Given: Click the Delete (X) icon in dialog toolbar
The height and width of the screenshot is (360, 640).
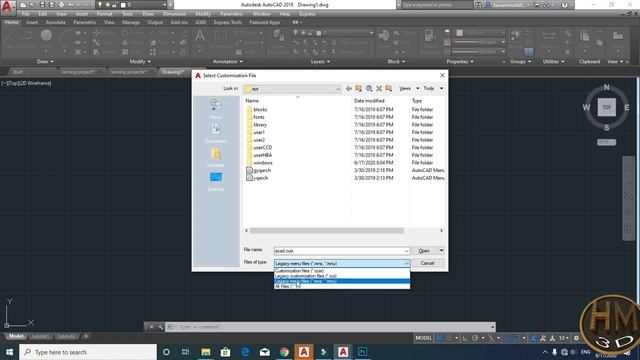Looking at the screenshot, I should tap(379, 89).
